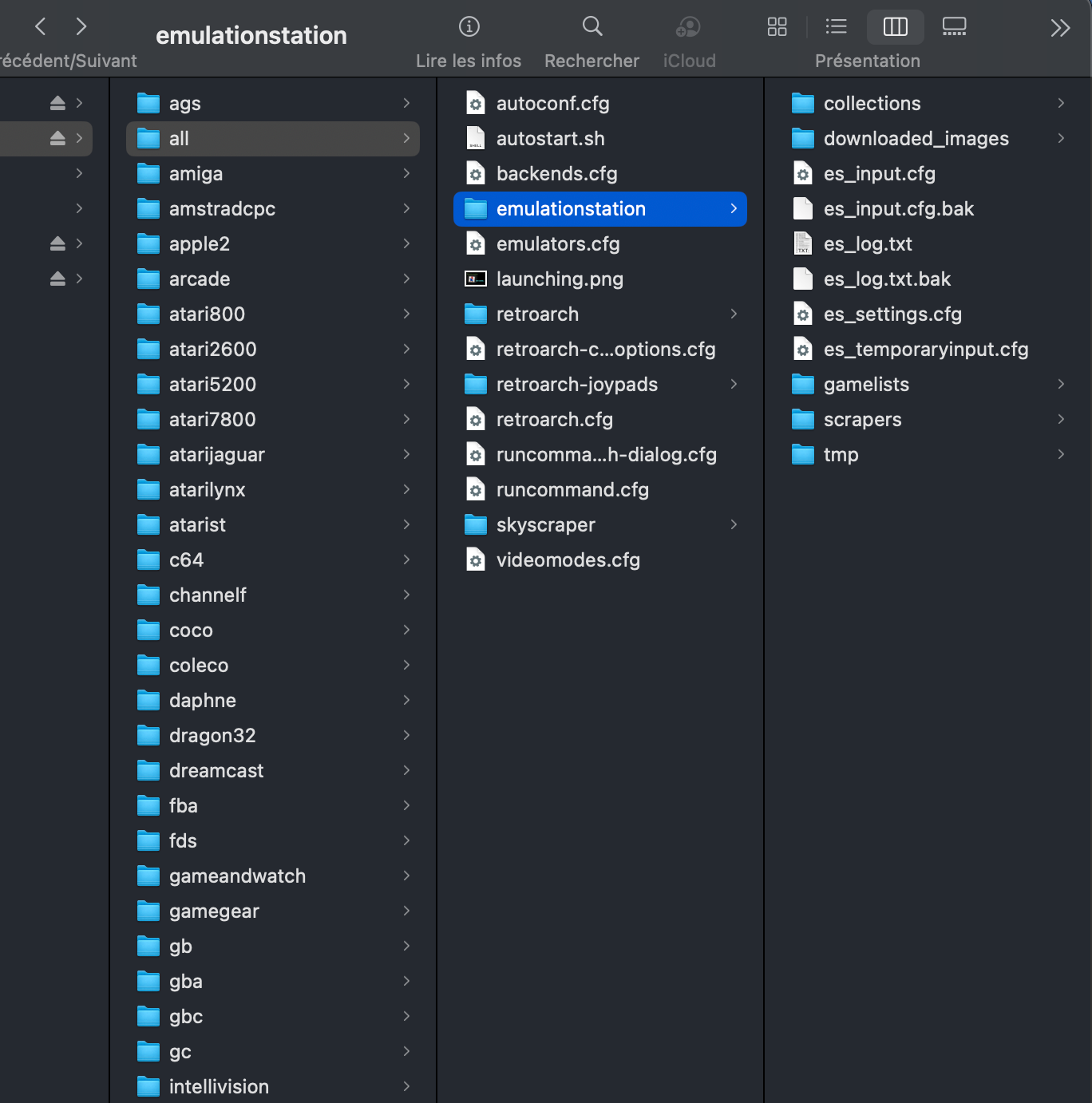Go back with the Previous arrow
This screenshot has height=1103, width=1092.
[x=41, y=27]
